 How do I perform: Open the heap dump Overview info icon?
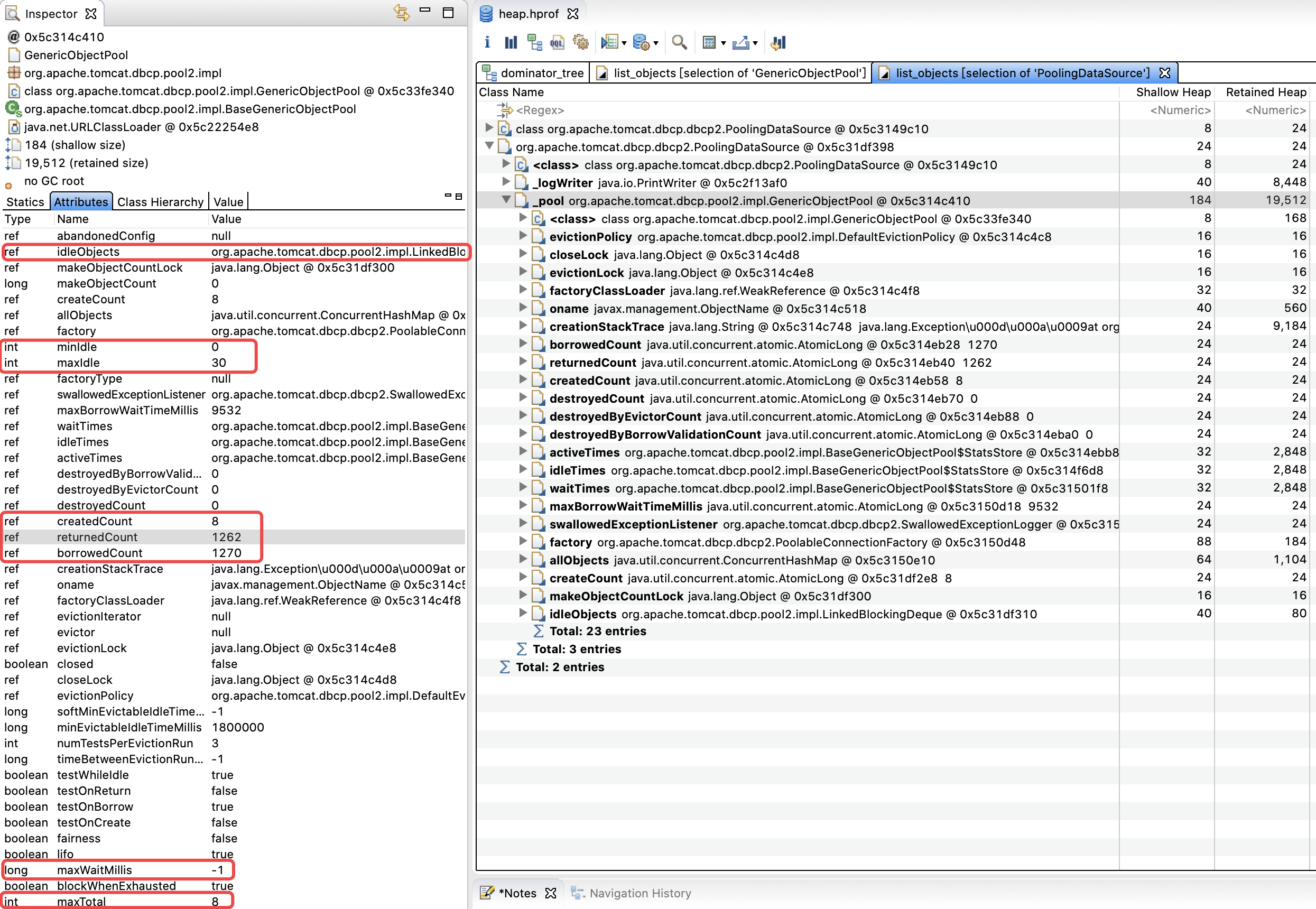point(487,42)
